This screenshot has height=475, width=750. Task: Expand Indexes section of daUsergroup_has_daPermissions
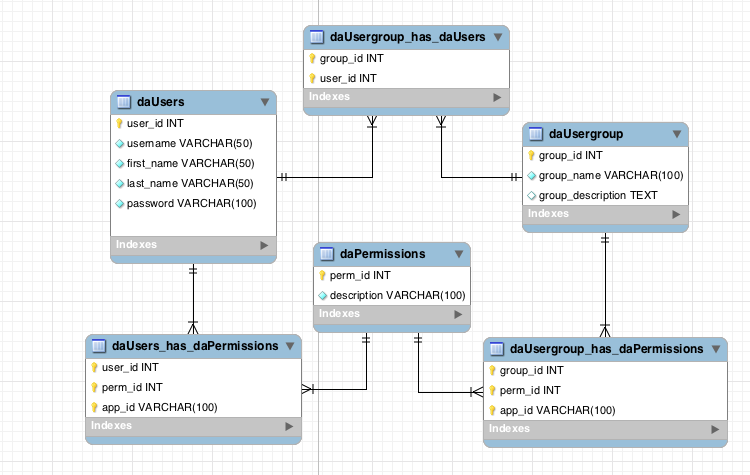[x=714, y=429]
